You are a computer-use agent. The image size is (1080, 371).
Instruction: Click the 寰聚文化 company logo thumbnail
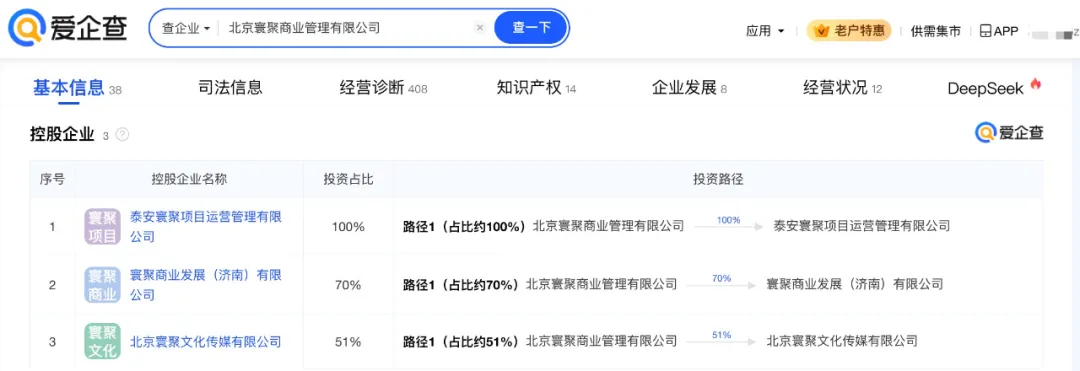tap(103, 341)
